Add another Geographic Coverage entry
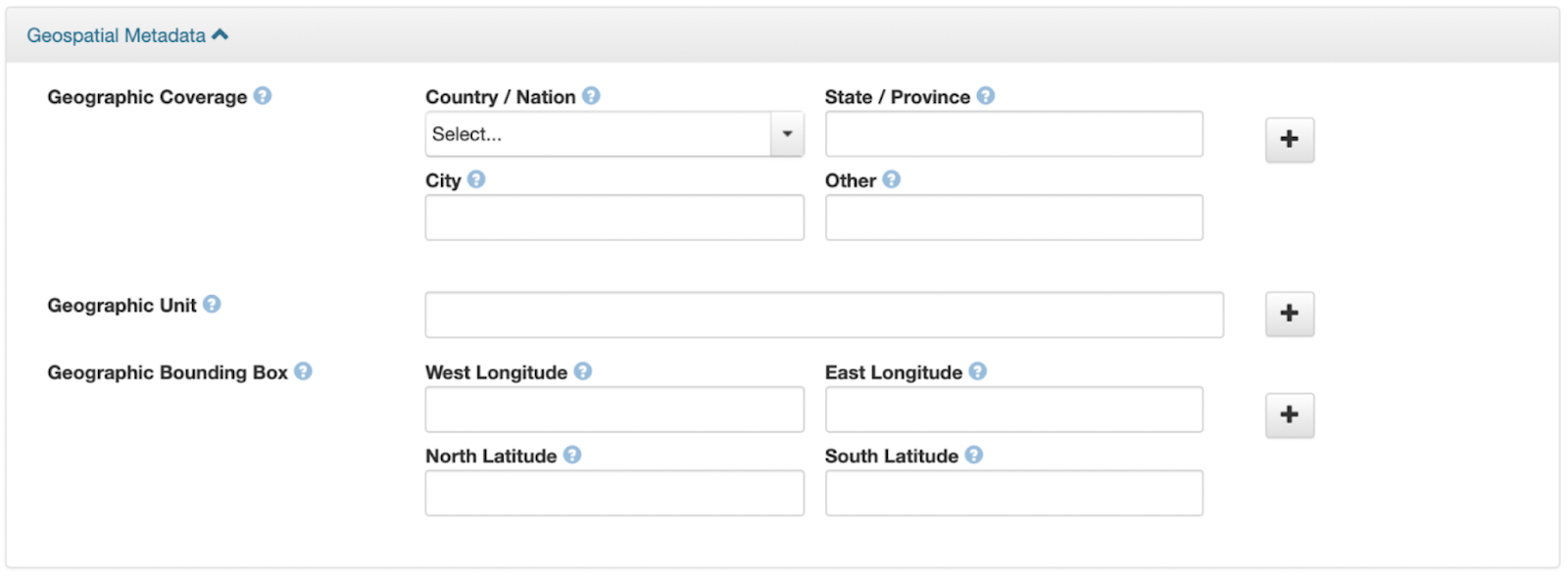This screenshot has width=1568, height=576. 1289,139
